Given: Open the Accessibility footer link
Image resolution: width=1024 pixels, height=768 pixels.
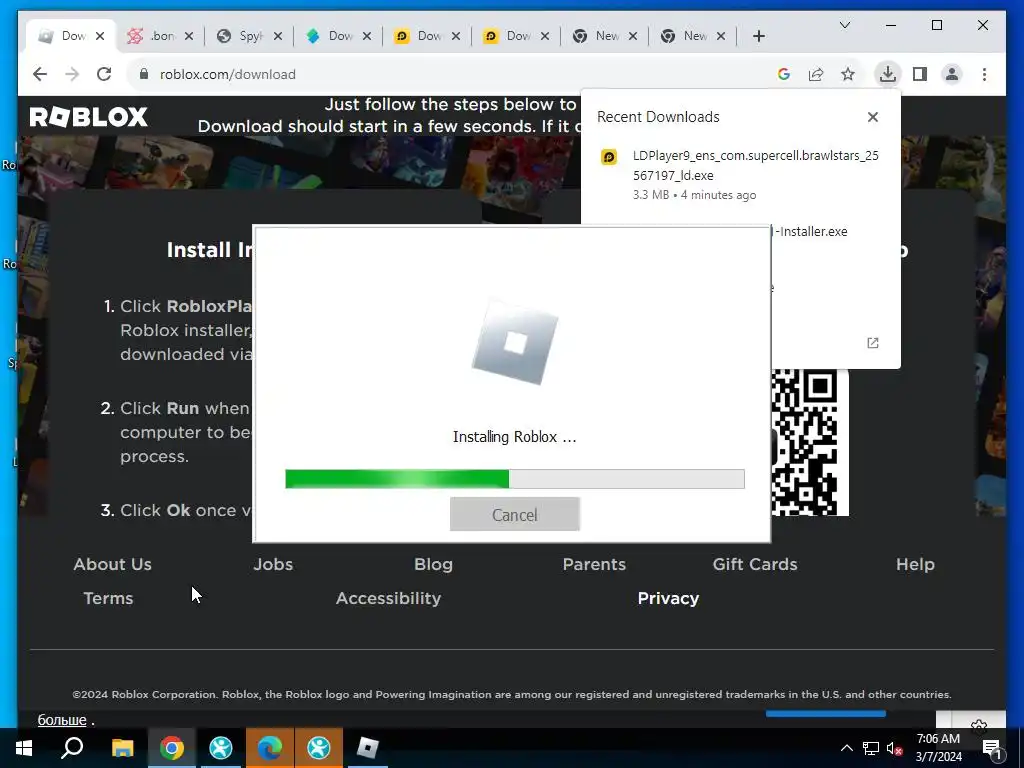Looking at the screenshot, I should coord(389,598).
